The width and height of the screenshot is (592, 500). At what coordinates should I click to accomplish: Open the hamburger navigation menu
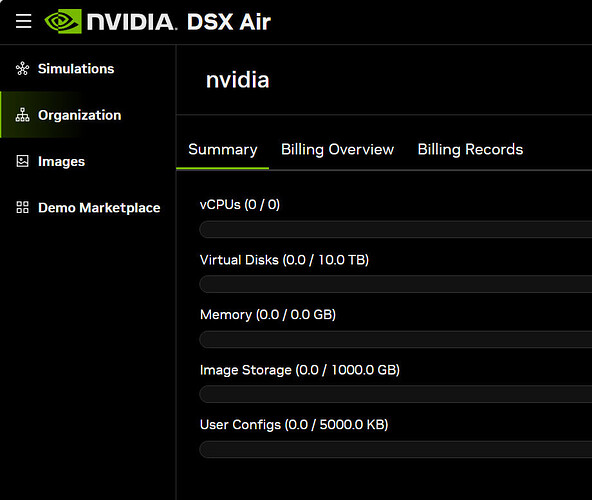23,21
